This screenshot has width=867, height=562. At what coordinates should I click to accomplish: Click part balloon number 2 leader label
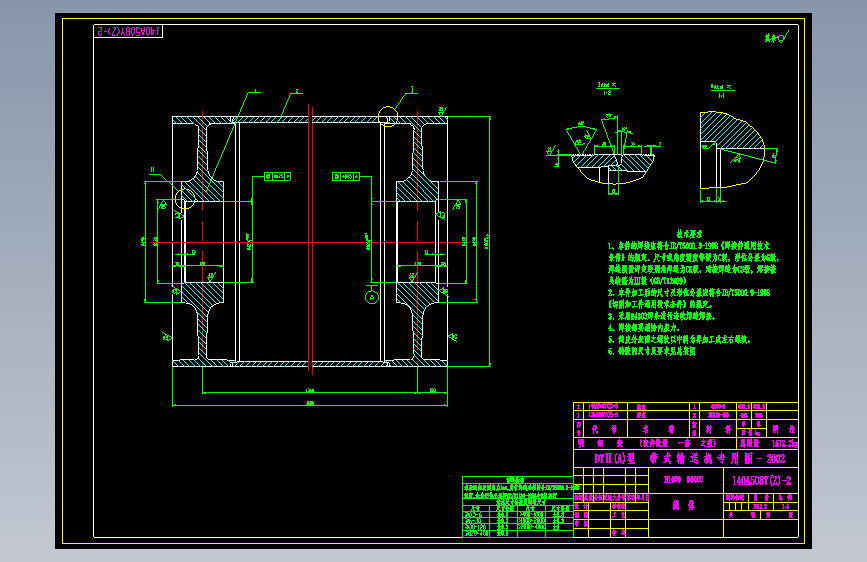click(297, 91)
